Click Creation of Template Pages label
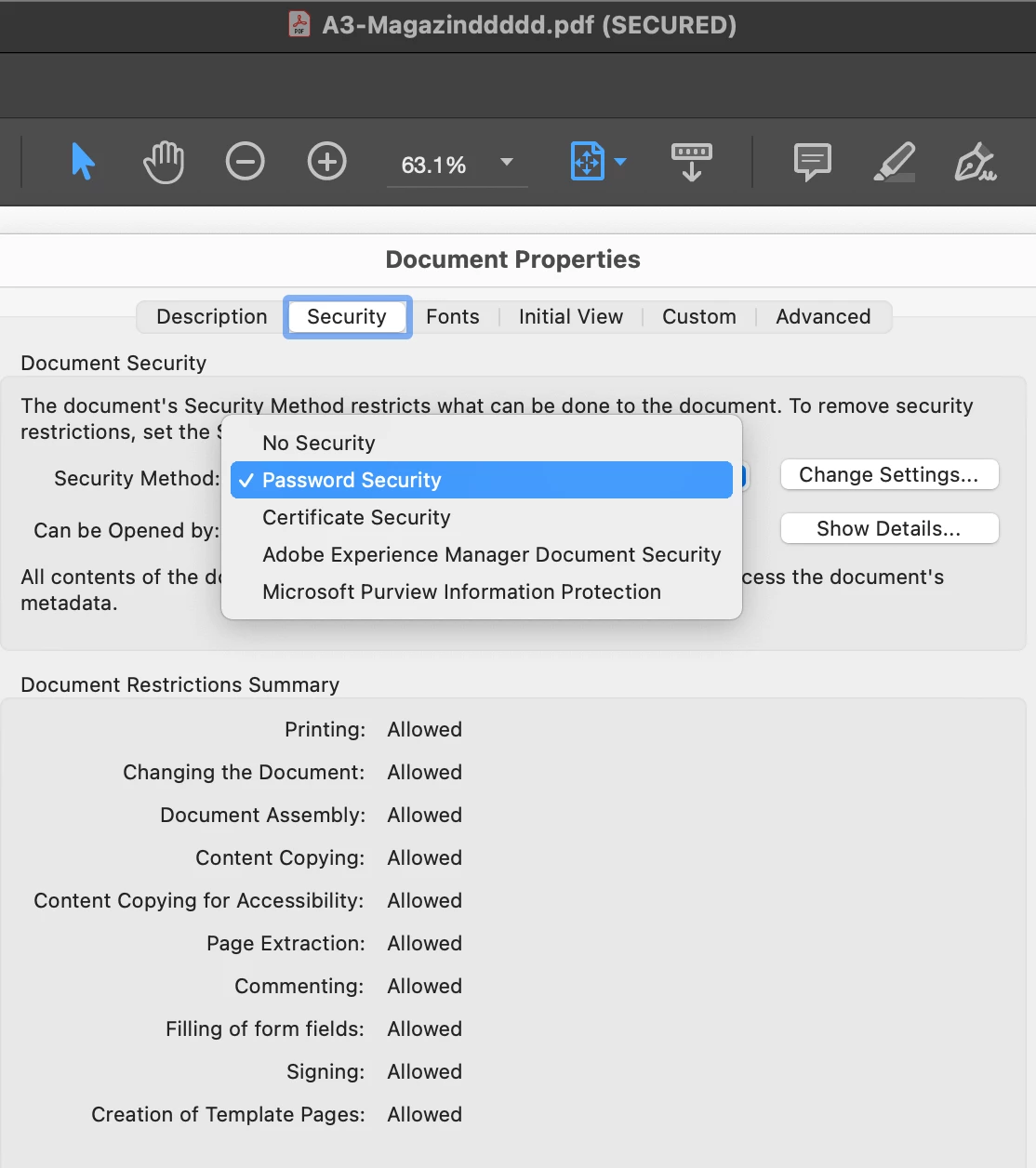 (228, 1114)
